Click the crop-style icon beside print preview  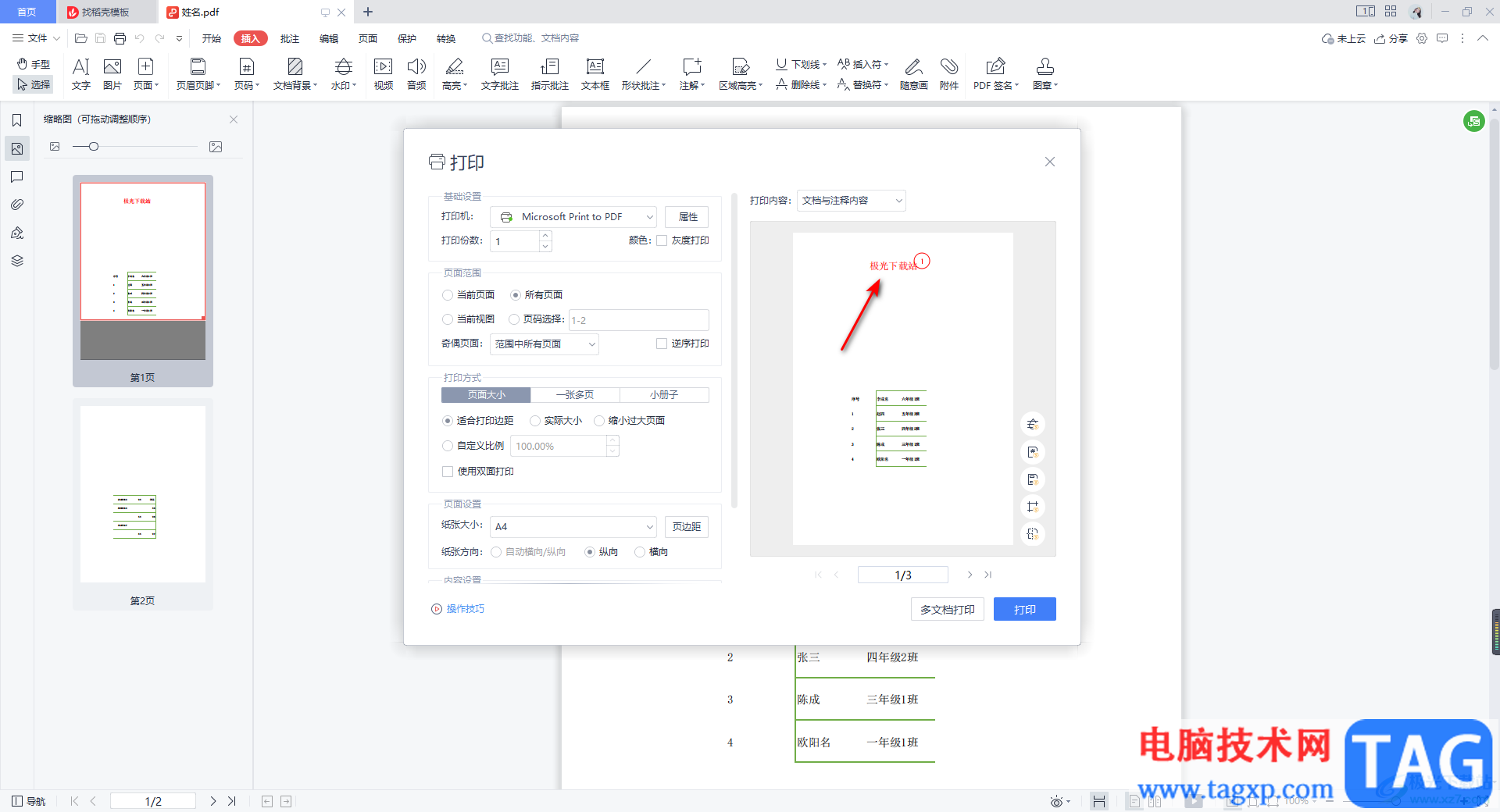click(1033, 507)
